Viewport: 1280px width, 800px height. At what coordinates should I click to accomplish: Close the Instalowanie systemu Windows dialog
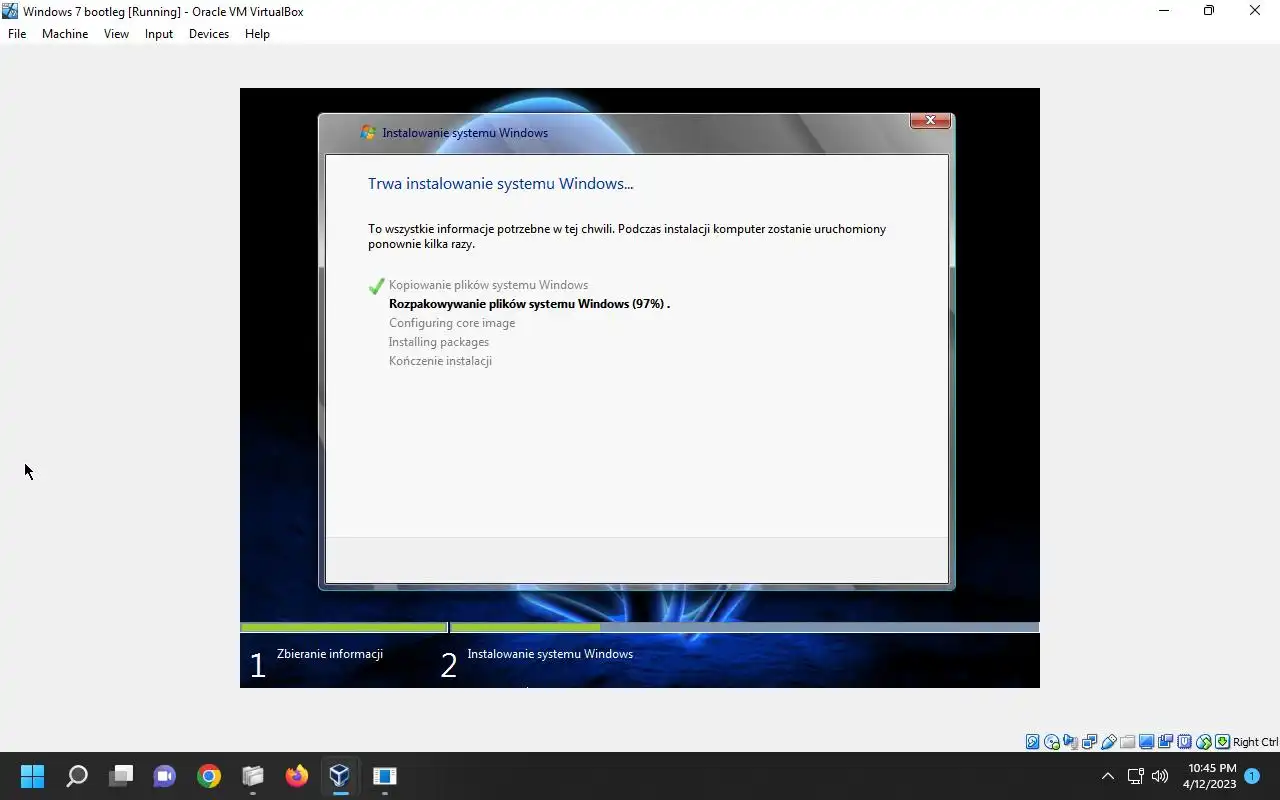pos(930,120)
